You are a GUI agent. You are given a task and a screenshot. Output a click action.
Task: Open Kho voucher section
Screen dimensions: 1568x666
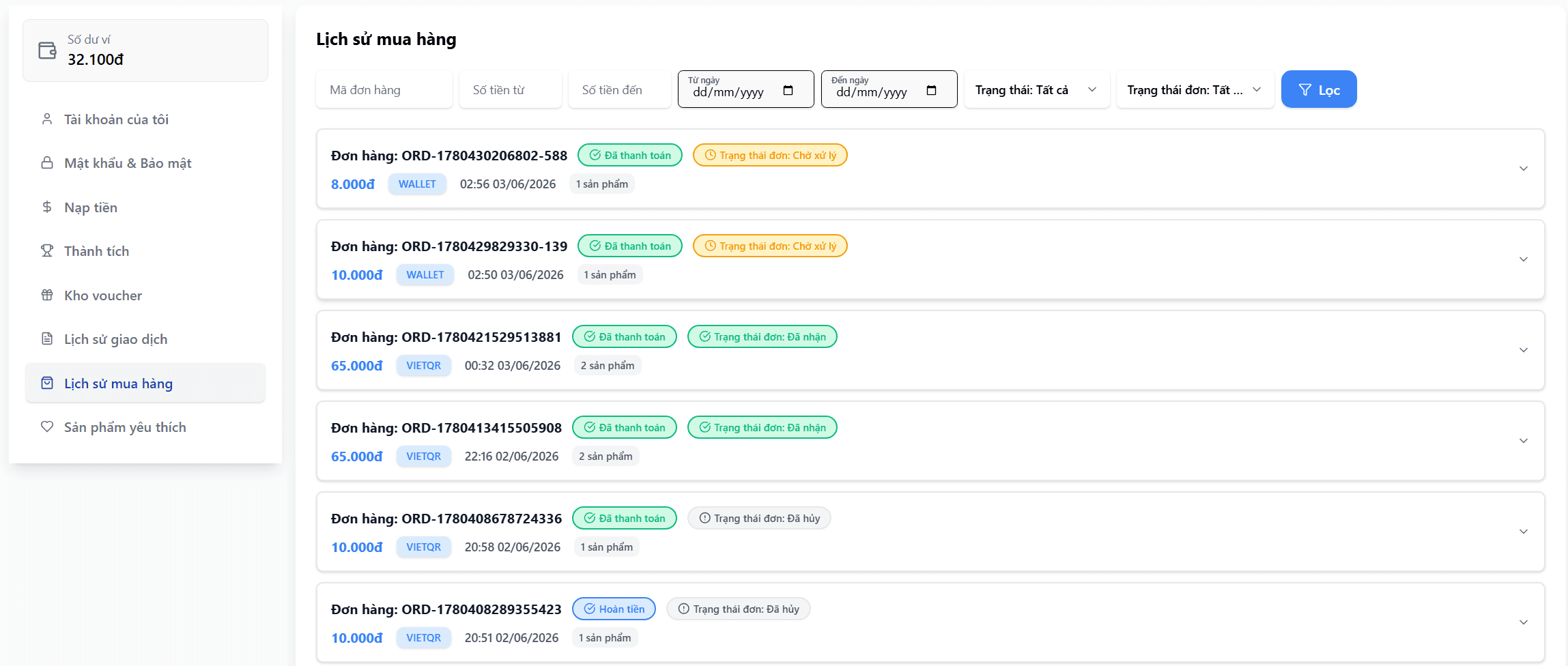[x=145, y=295]
